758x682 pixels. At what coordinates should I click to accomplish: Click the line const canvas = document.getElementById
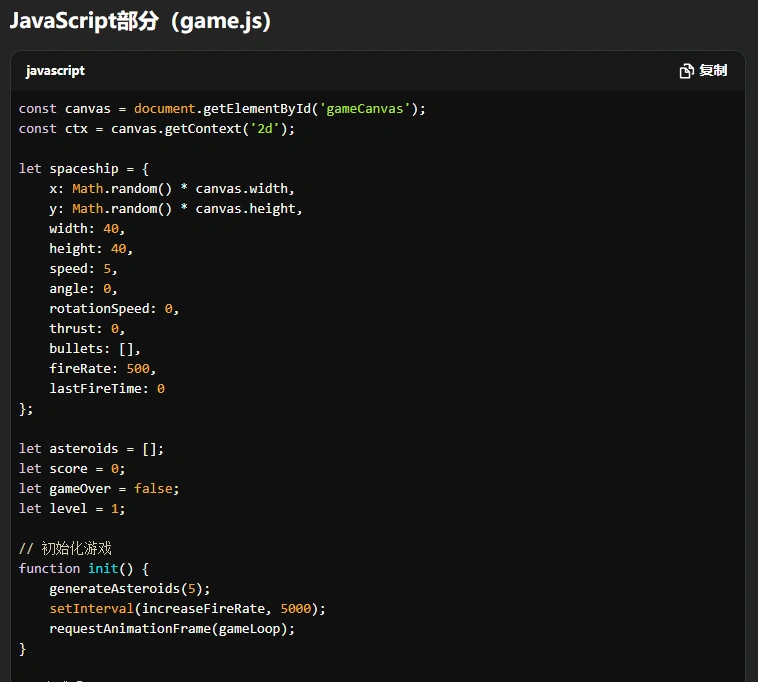click(x=222, y=109)
